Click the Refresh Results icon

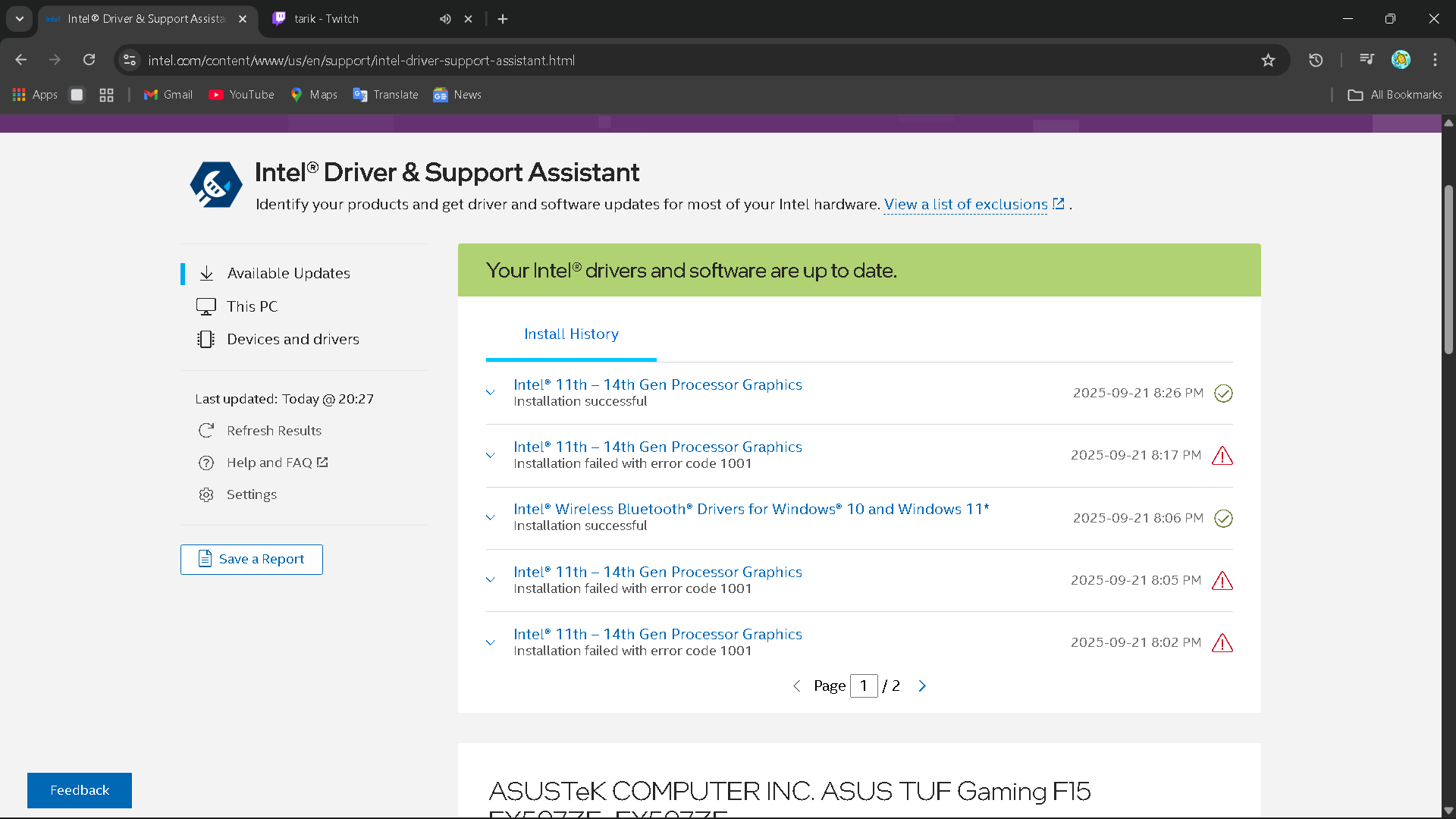coord(206,431)
